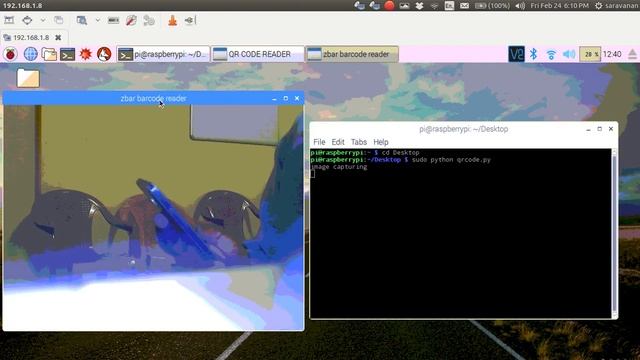Image resolution: width=640 pixels, height=360 pixels.
Task: Open the battery (100%) indicator
Action: point(492,5)
